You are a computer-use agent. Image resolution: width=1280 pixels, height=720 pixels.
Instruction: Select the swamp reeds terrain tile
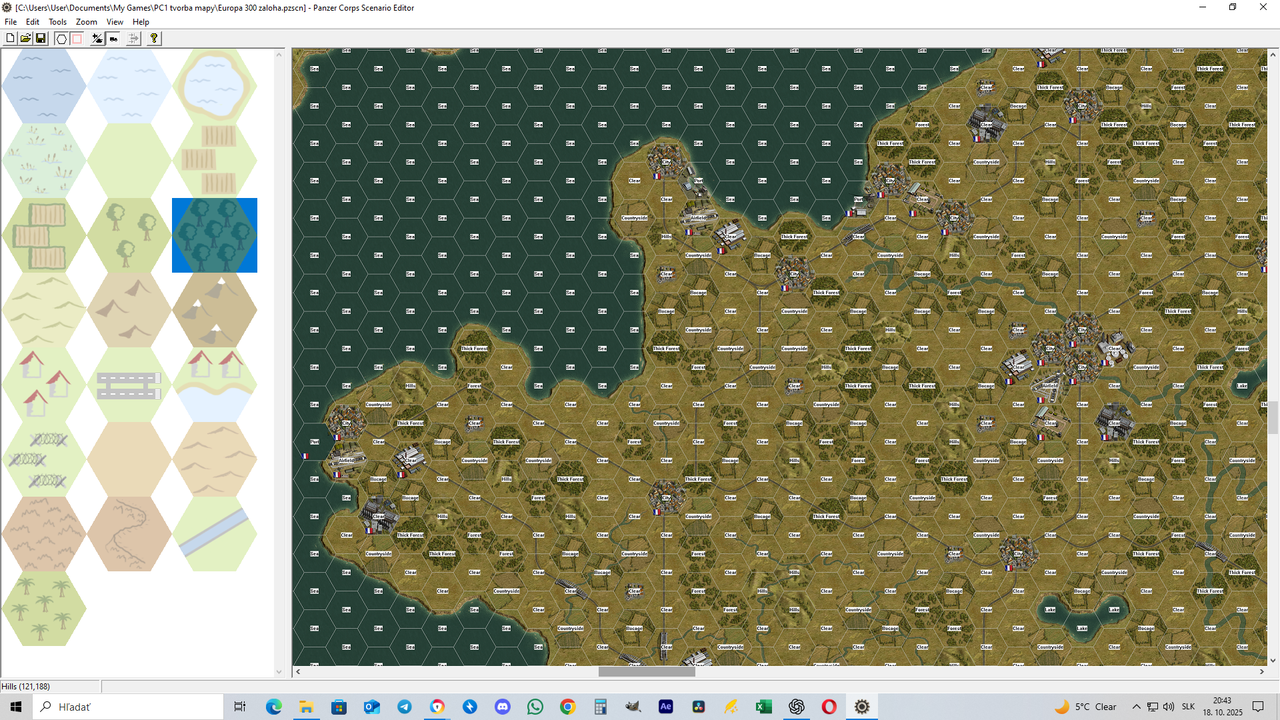(44, 160)
